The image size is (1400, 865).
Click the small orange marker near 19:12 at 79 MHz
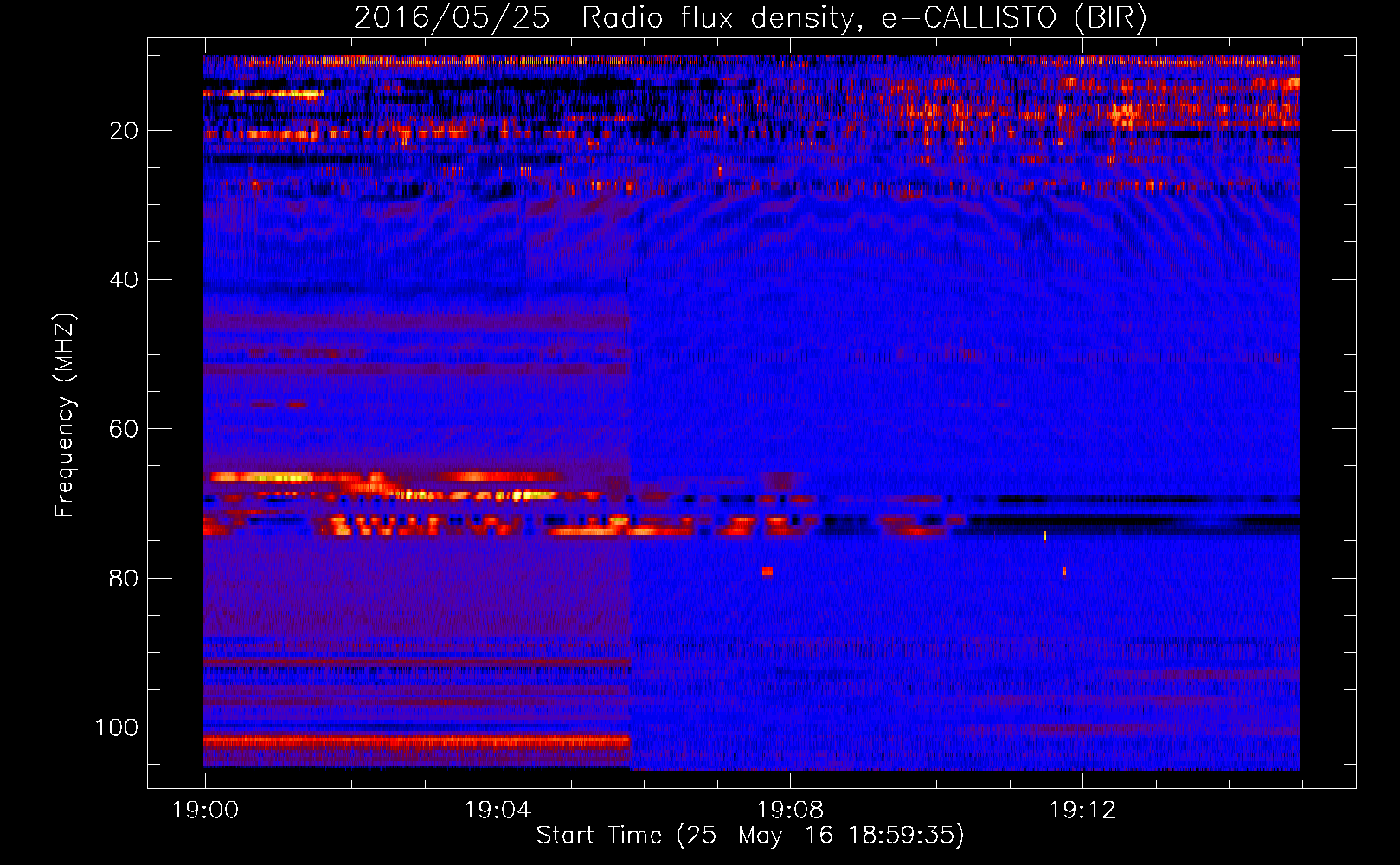(x=1063, y=572)
